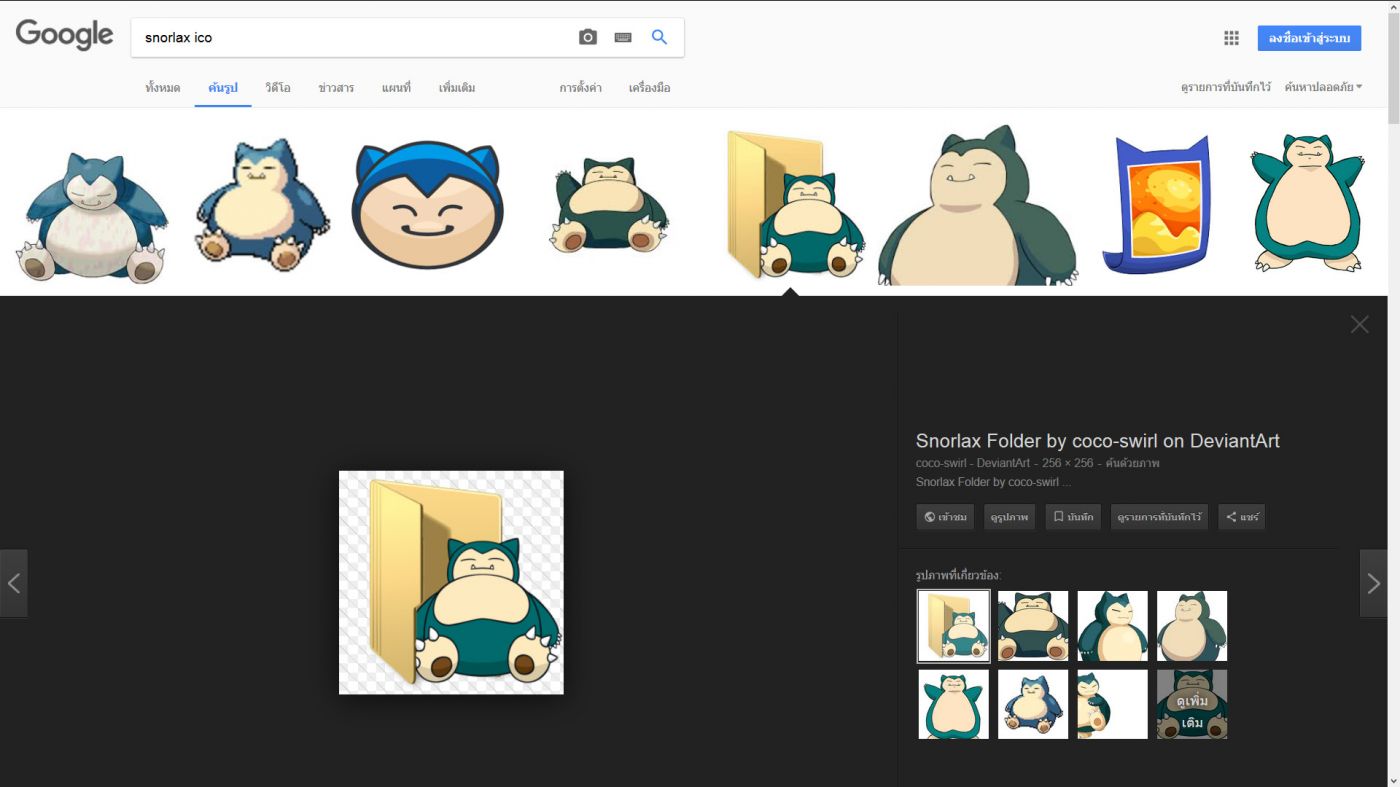Click the เข้าชม visit page button
This screenshot has width=1400, height=787.
pyautogui.click(x=945, y=517)
